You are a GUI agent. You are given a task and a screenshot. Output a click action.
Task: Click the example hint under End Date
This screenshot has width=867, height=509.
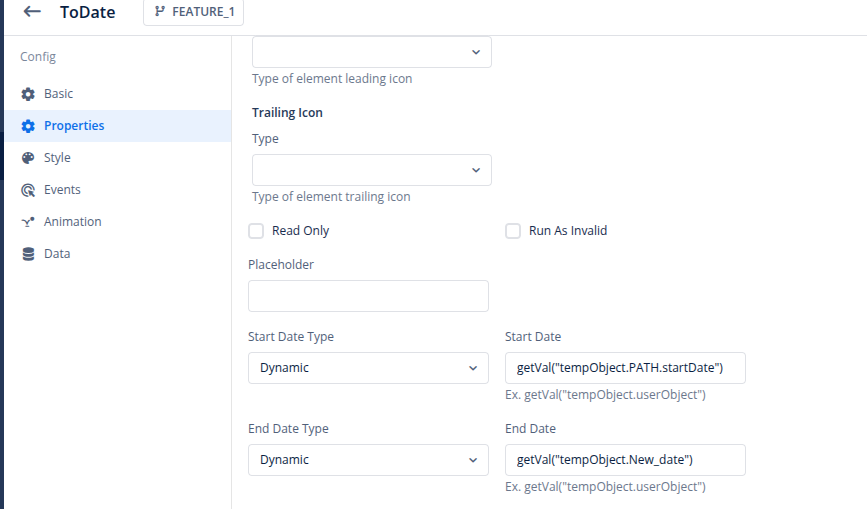[x=605, y=487]
